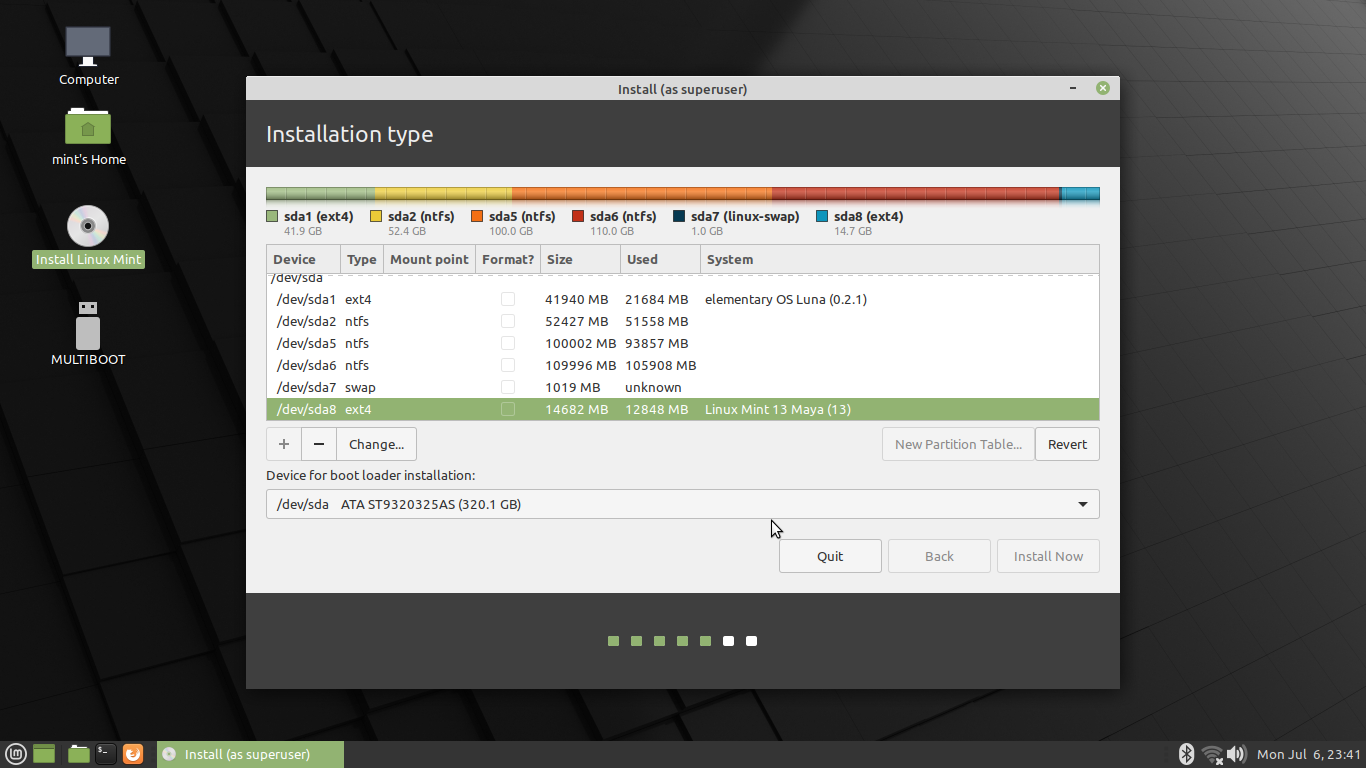The height and width of the screenshot is (768, 1366).
Task: Add a new partition using plus icon
Action: point(283,443)
